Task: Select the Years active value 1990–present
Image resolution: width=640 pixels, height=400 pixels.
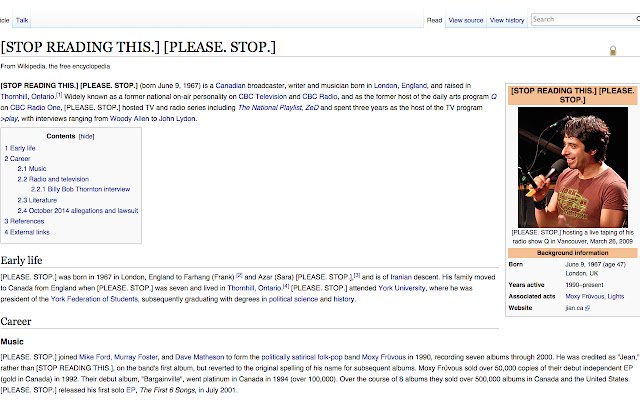Action: pyautogui.click(x=584, y=285)
